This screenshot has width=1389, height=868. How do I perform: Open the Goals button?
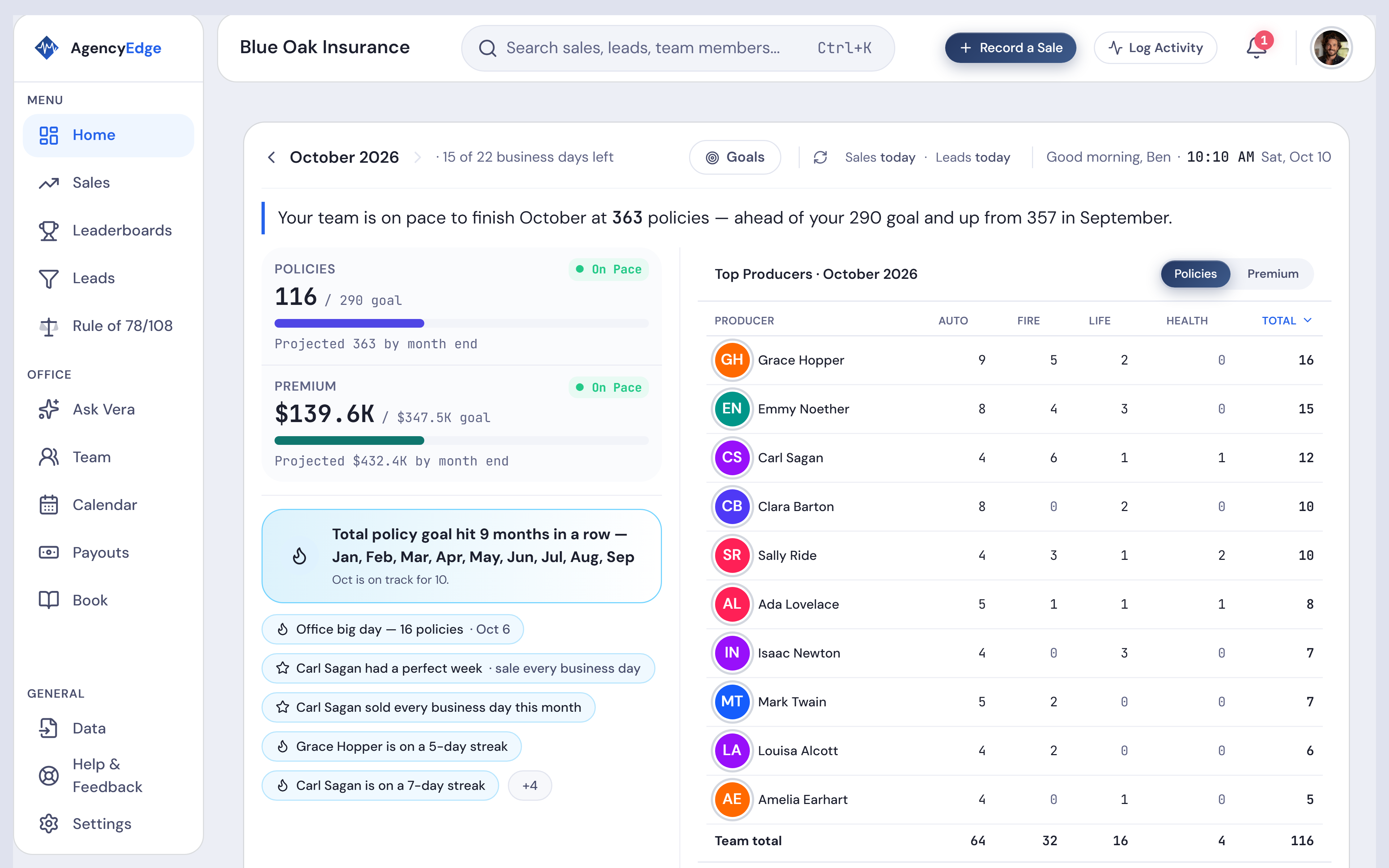coord(735,157)
